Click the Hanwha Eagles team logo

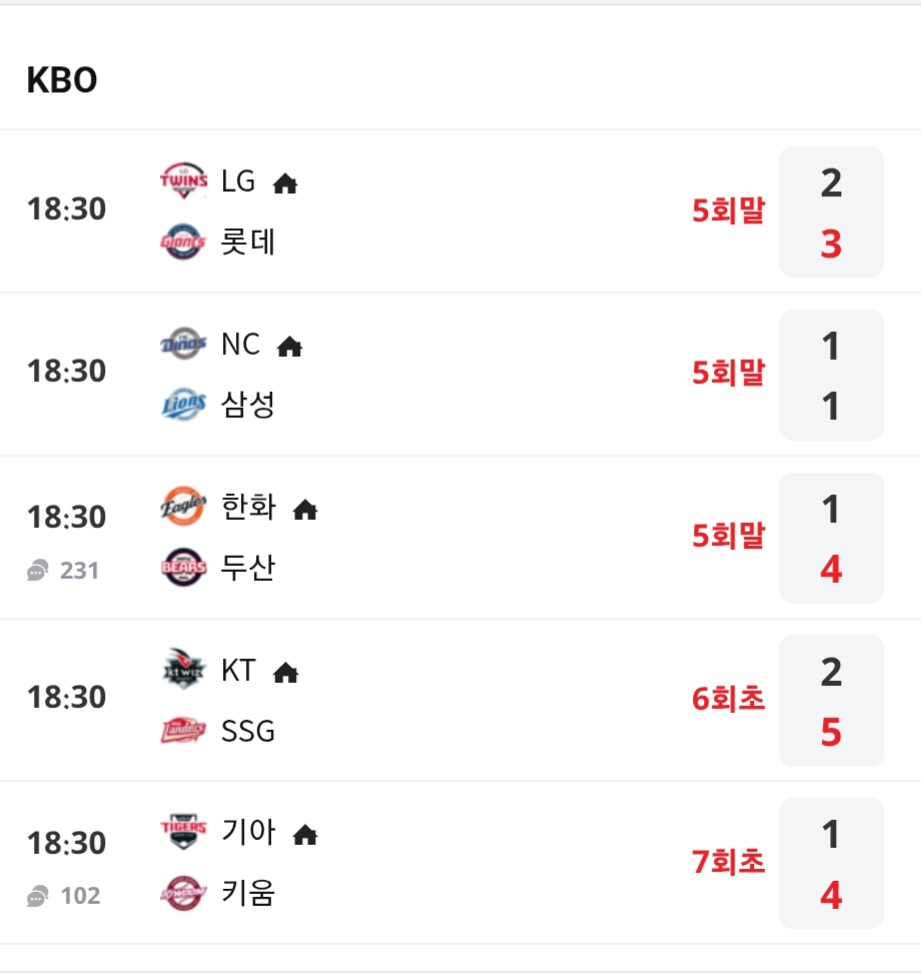click(x=184, y=506)
